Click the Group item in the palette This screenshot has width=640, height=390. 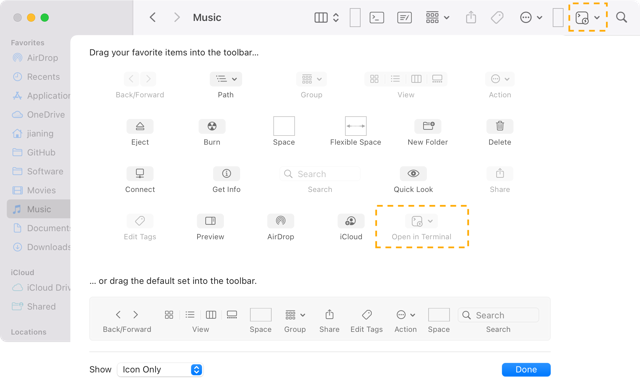311,79
